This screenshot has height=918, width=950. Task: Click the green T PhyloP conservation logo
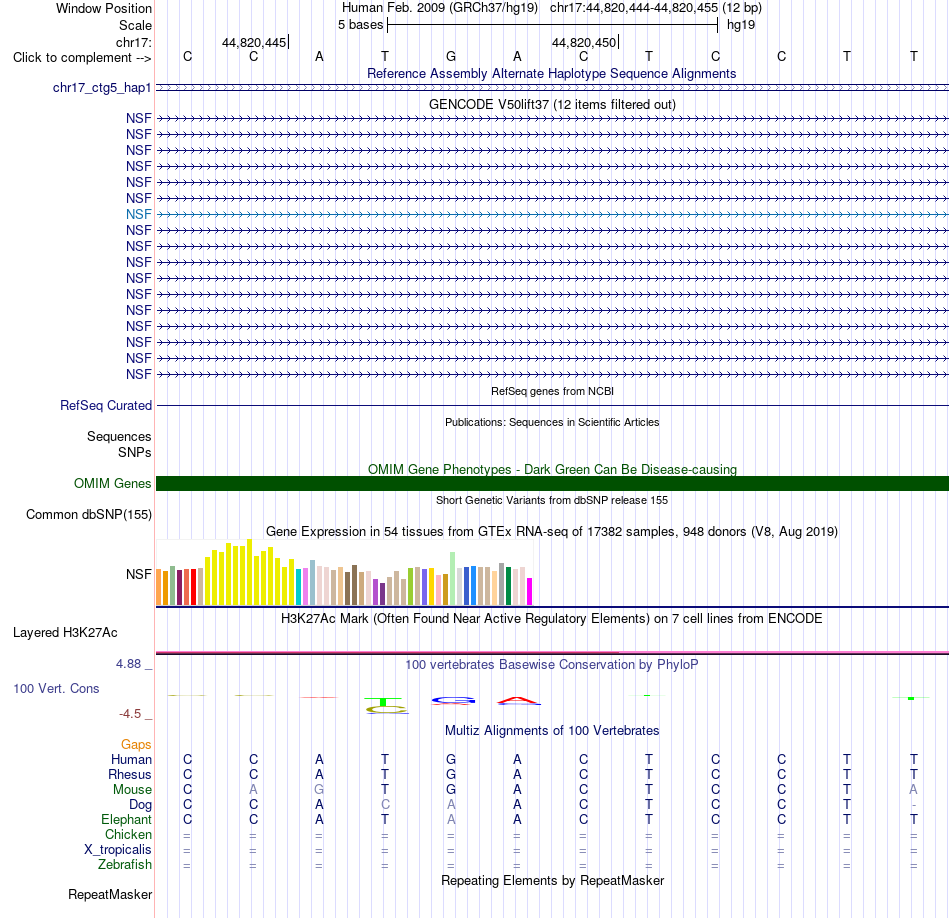coord(385,702)
